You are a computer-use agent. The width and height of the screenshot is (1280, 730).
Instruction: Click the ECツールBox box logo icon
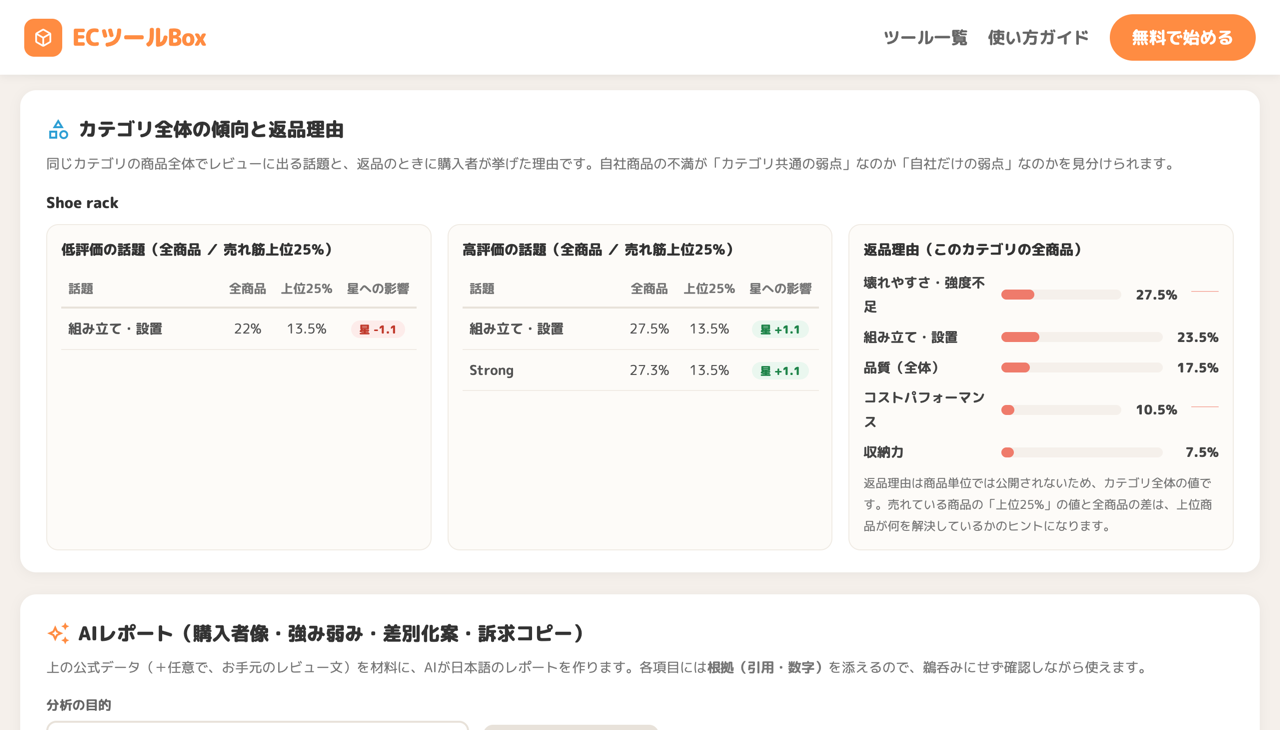(43, 38)
